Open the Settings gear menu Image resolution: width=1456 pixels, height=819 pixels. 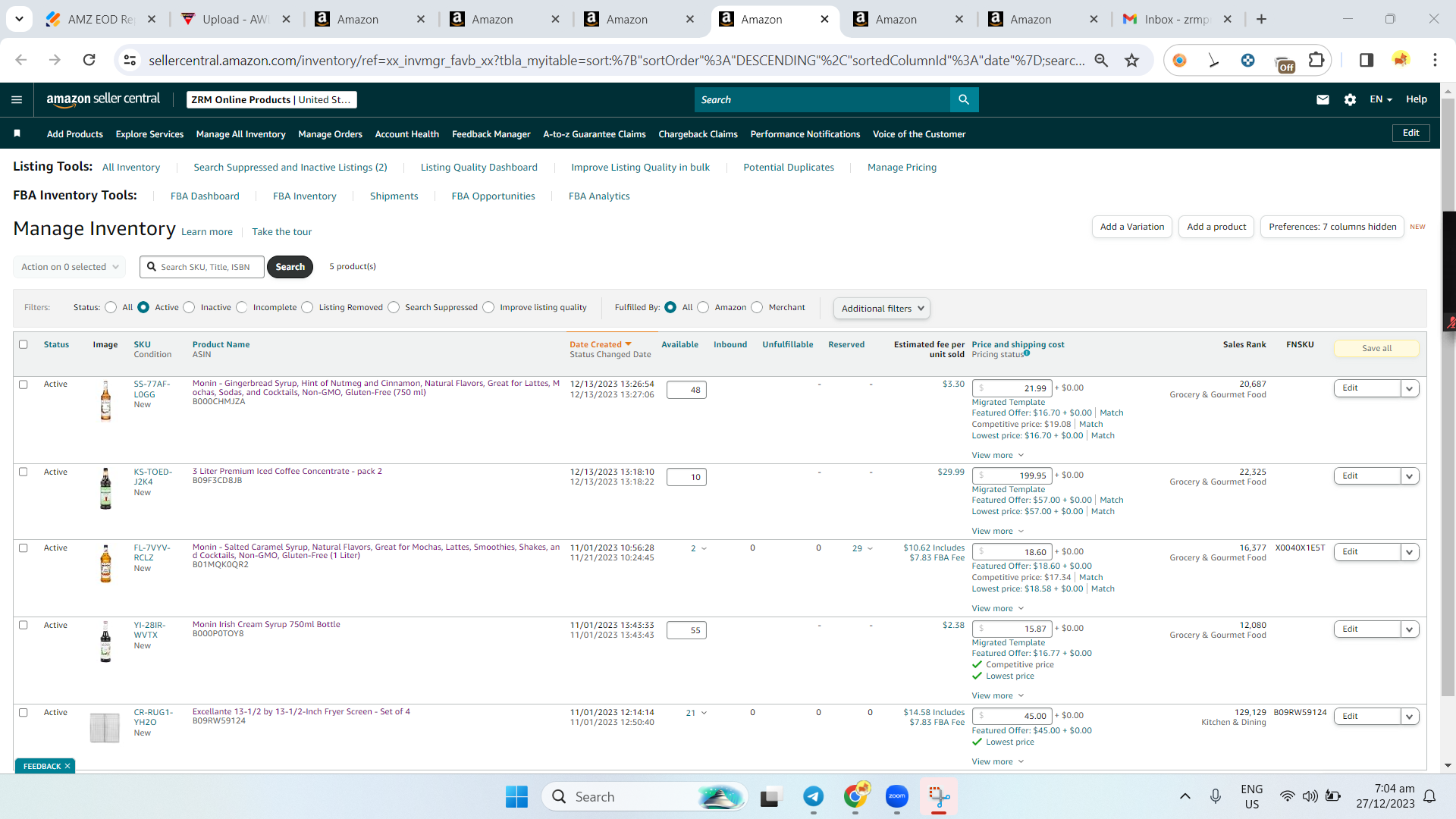point(1350,99)
